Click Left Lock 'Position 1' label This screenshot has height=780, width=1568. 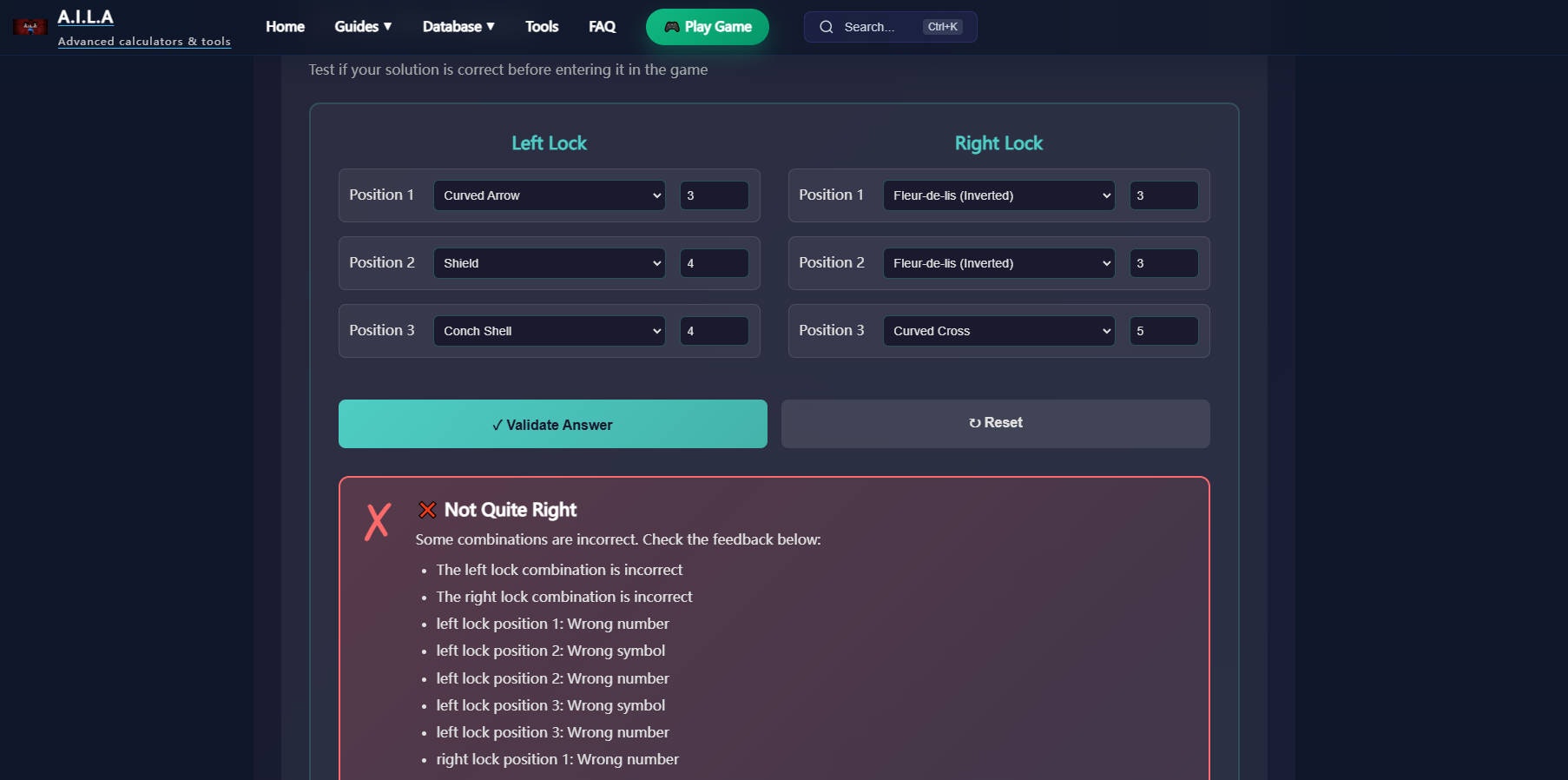(381, 195)
